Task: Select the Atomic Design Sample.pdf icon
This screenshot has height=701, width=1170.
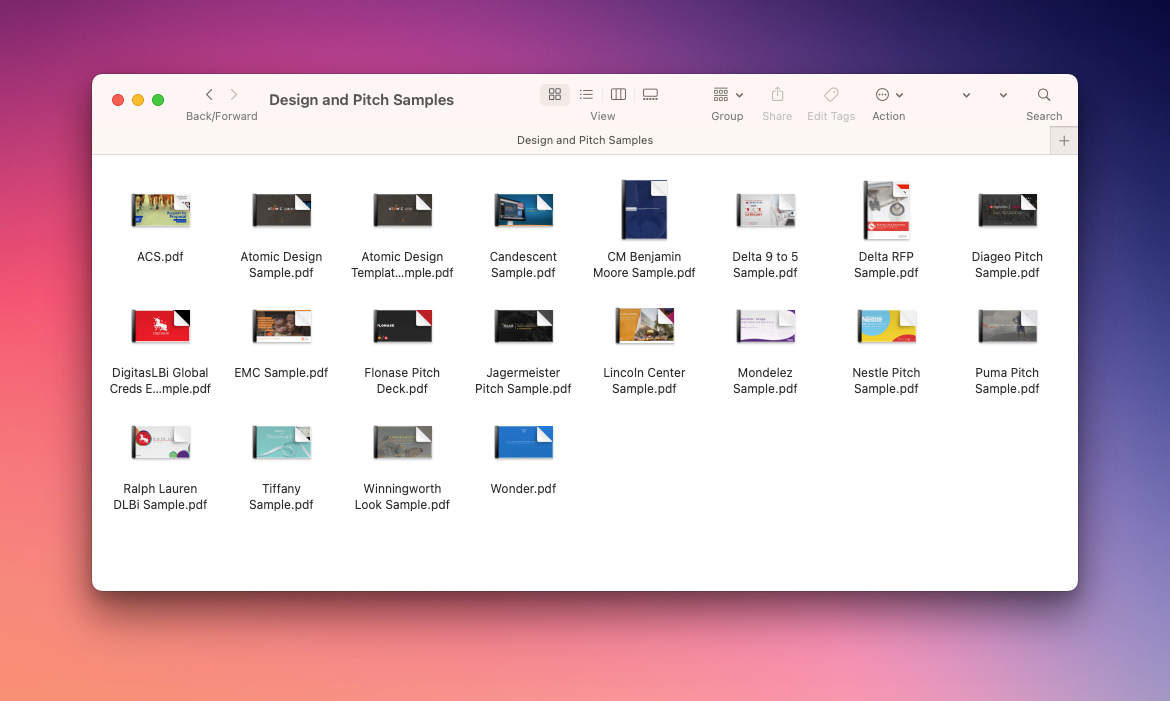Action: pos(281,211)
